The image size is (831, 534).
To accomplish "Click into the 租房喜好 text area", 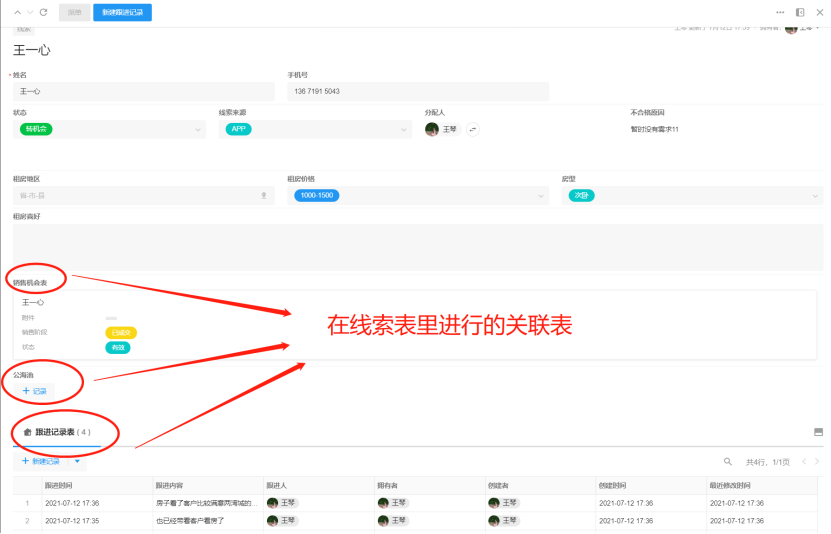I will (418, 247).
